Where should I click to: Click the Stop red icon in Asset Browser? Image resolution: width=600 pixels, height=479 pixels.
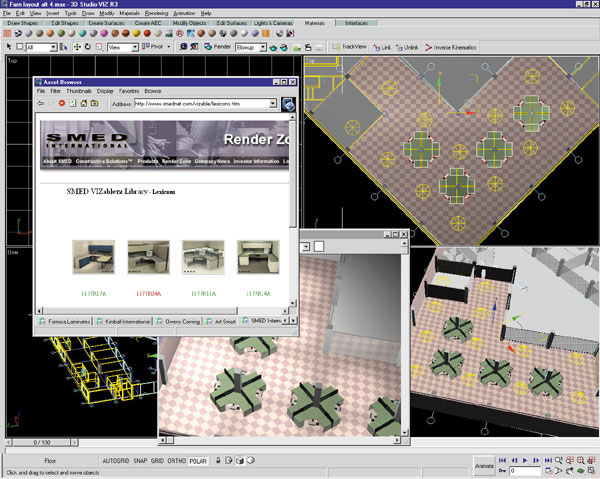[62, 103]
